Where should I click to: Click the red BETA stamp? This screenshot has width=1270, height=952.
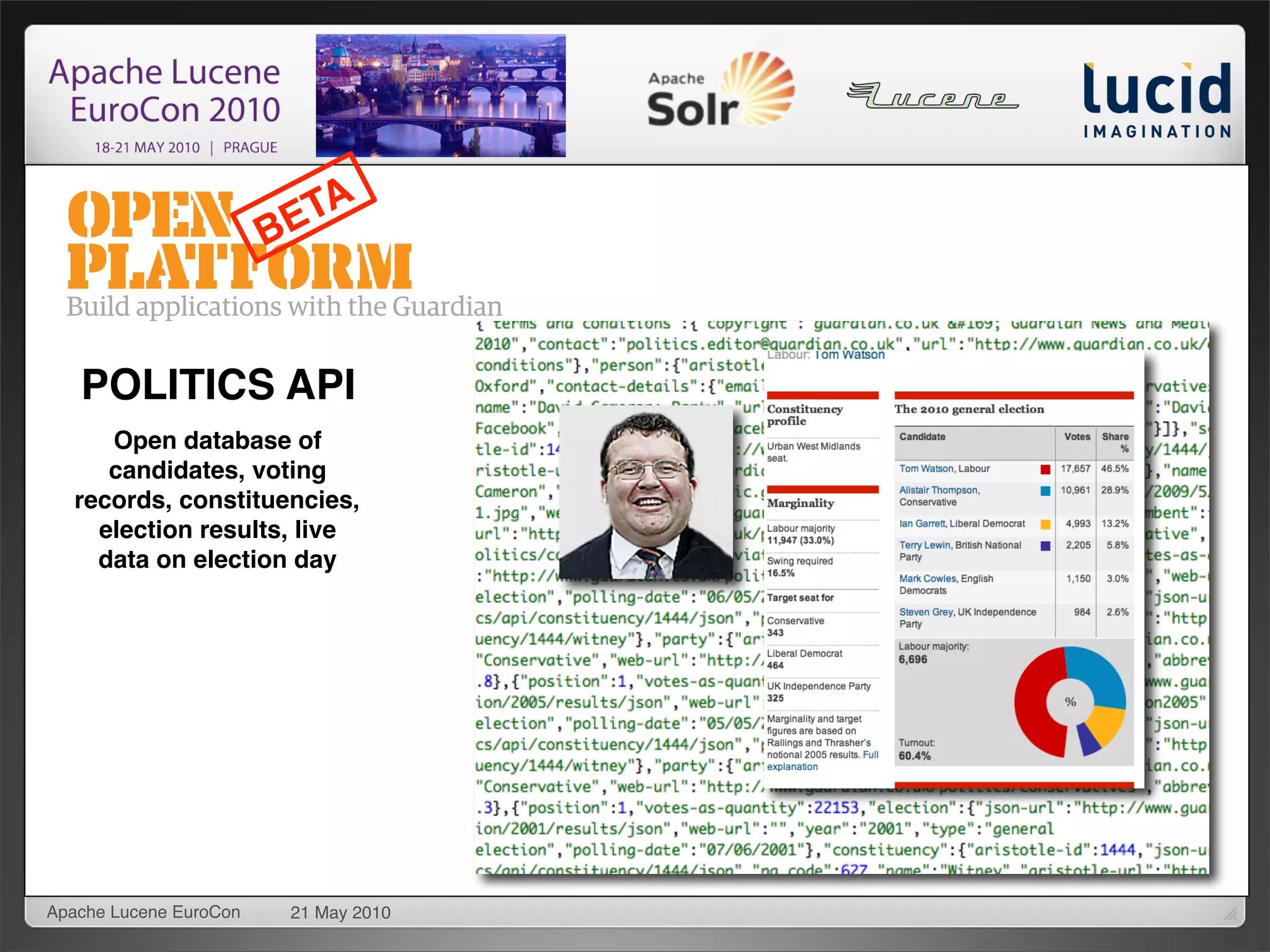click(304, 209)
